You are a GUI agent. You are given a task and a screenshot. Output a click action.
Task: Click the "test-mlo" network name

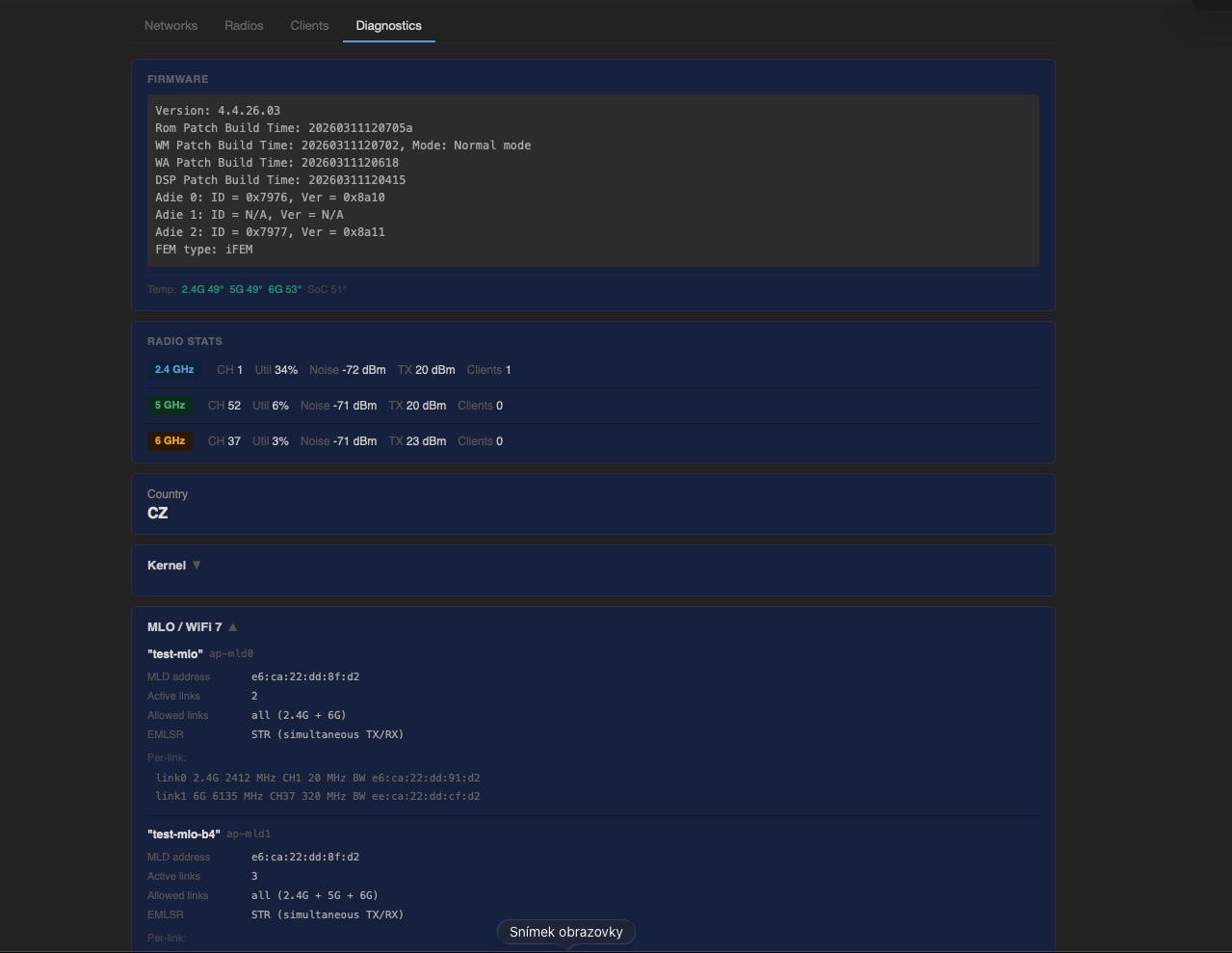pos(175,654)
